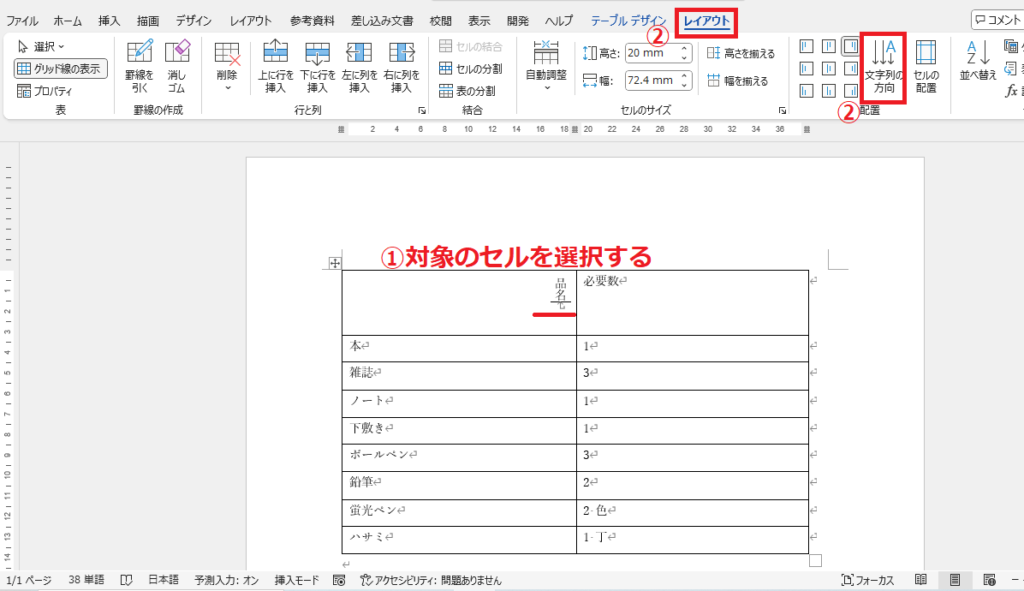
Task: Open the fx formula button
Action: point(1014,91)
